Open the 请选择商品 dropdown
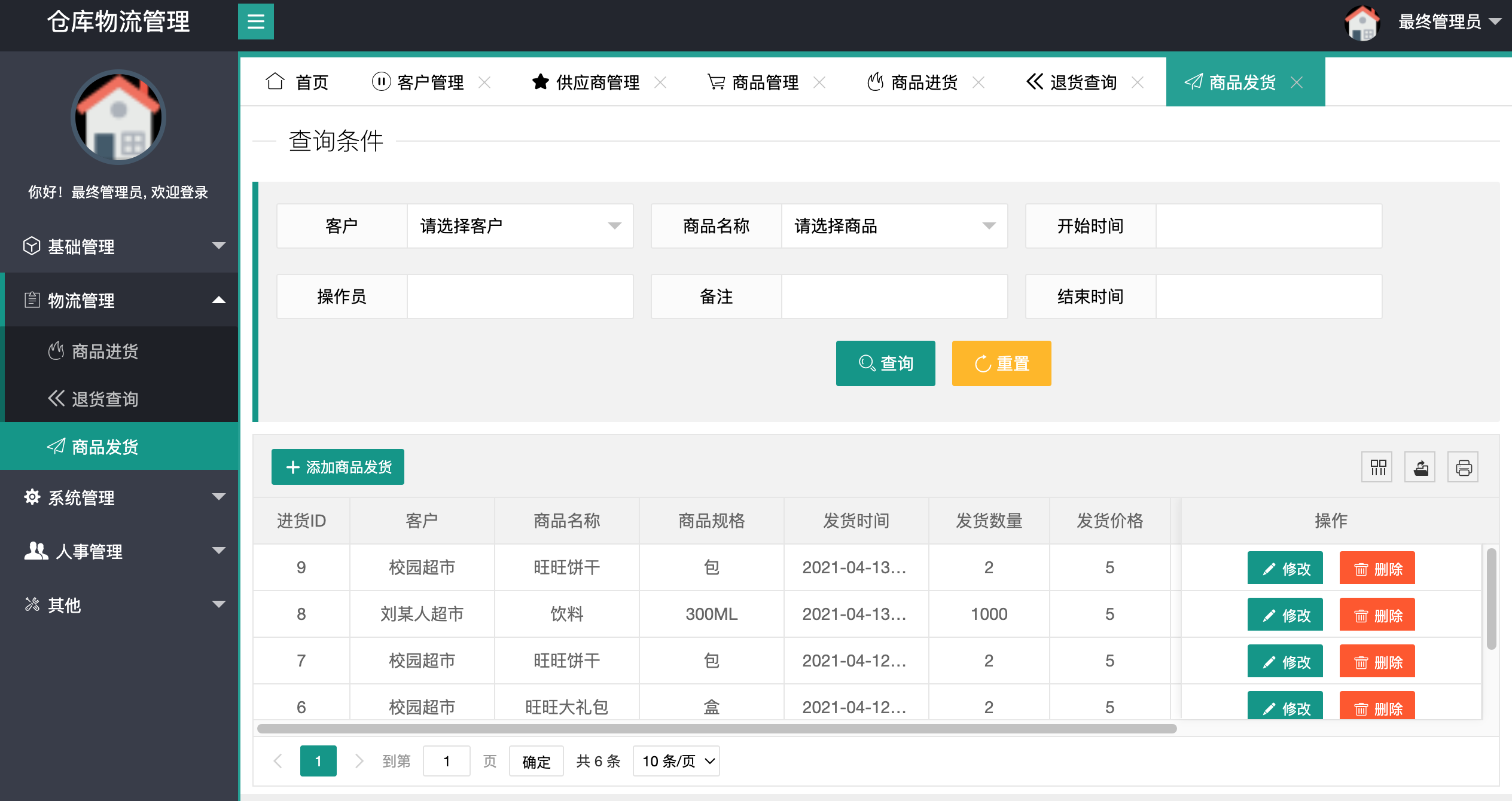The image size is (1512, 801). click(894, 226)
